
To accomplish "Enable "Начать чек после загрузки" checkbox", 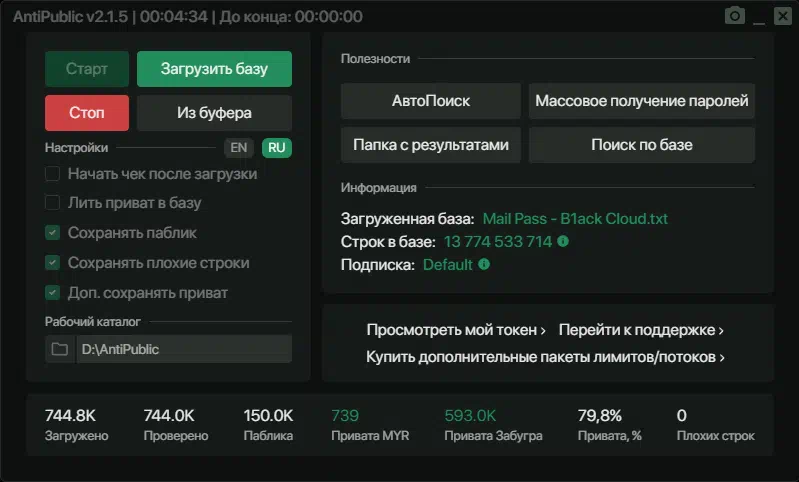I will [x=52, y=174].
